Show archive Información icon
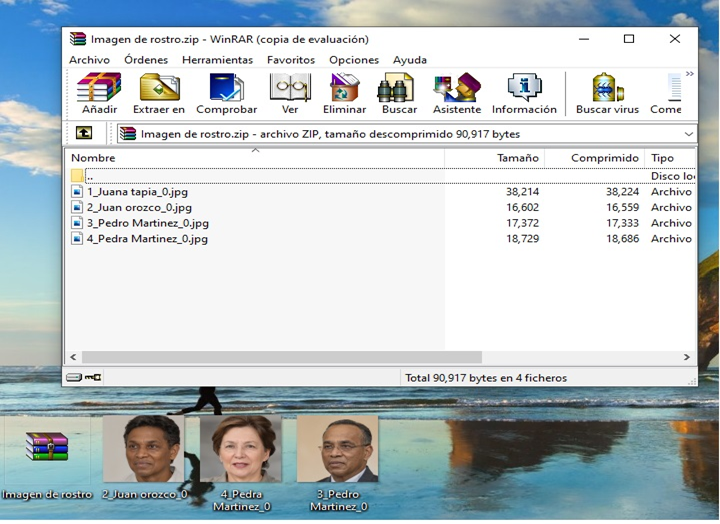This screenshot has width=720, height=524. (524, 93)
